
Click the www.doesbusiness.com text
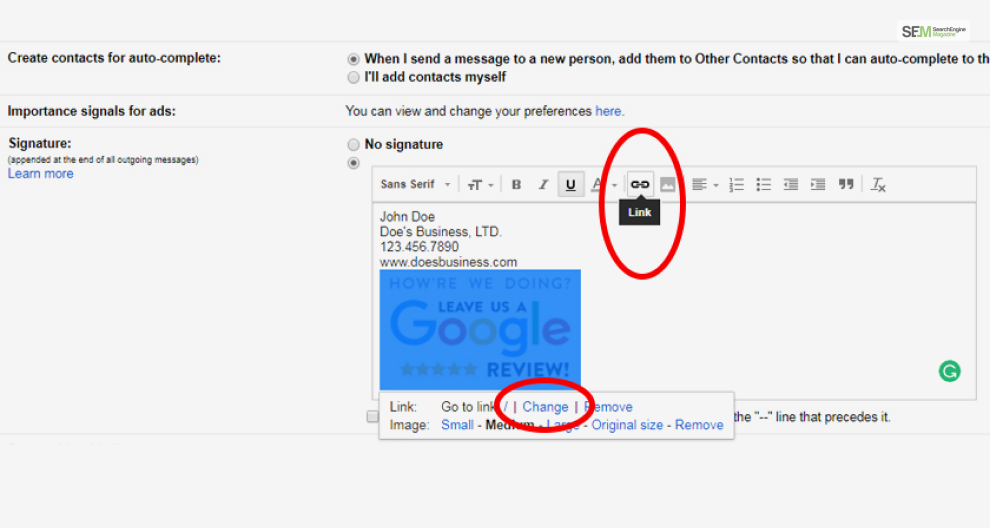[x=448, y=262]
